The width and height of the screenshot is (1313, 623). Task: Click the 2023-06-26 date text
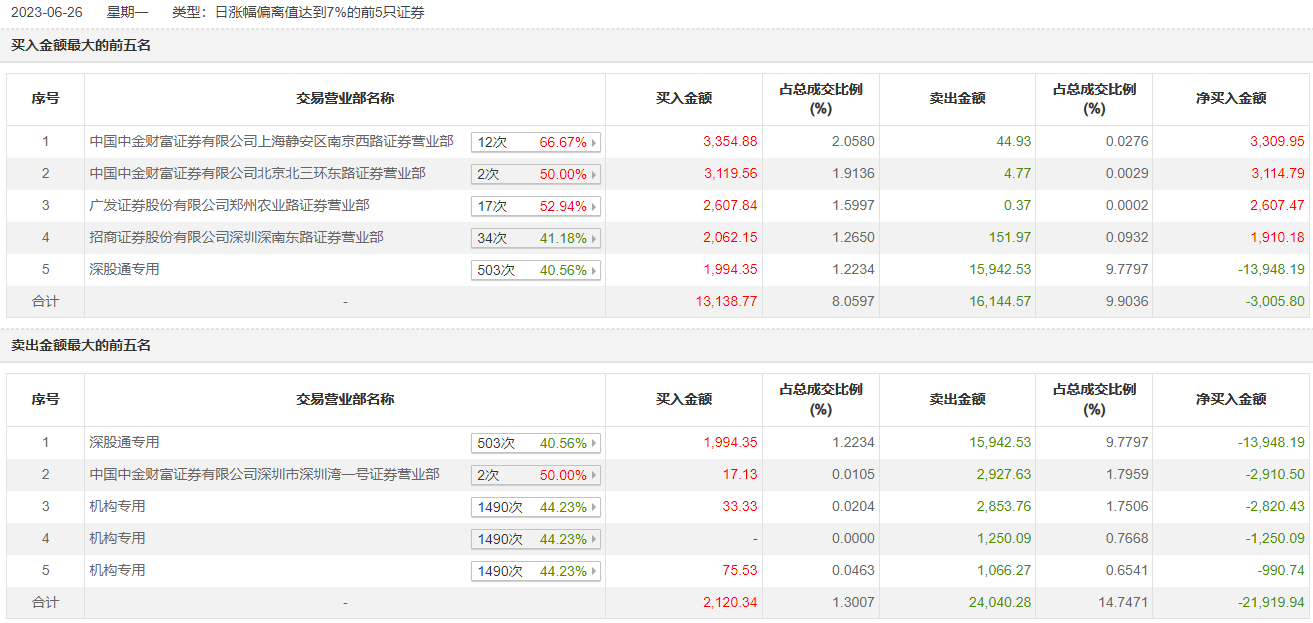click(x=46, y=12)
